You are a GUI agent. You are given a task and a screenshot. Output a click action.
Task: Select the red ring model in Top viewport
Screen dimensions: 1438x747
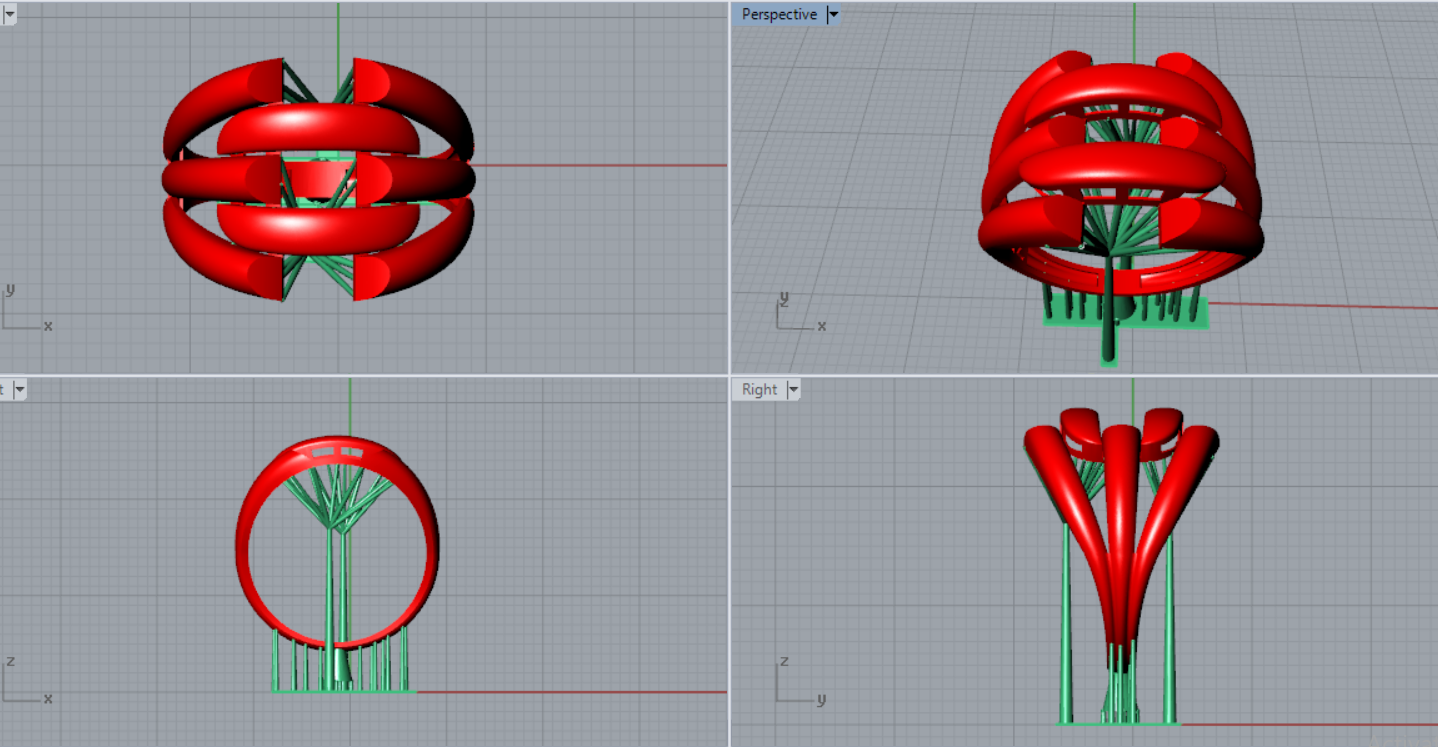318,128
